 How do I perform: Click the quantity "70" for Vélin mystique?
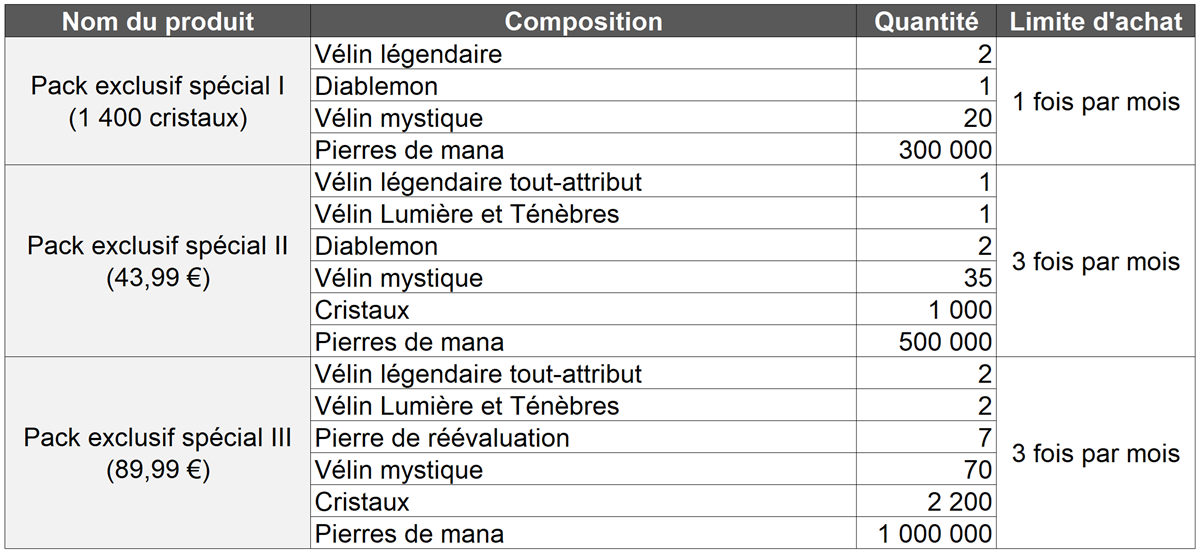[x=978, y=470]
